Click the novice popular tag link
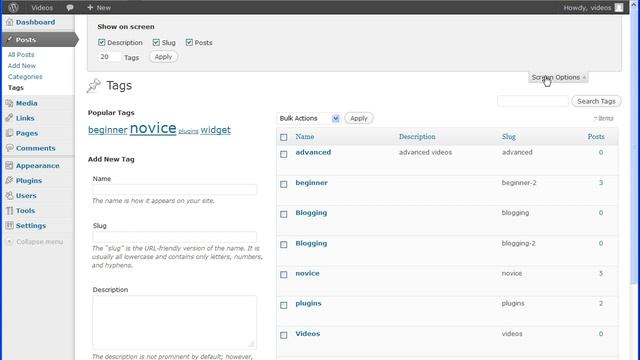 point(153,128)
